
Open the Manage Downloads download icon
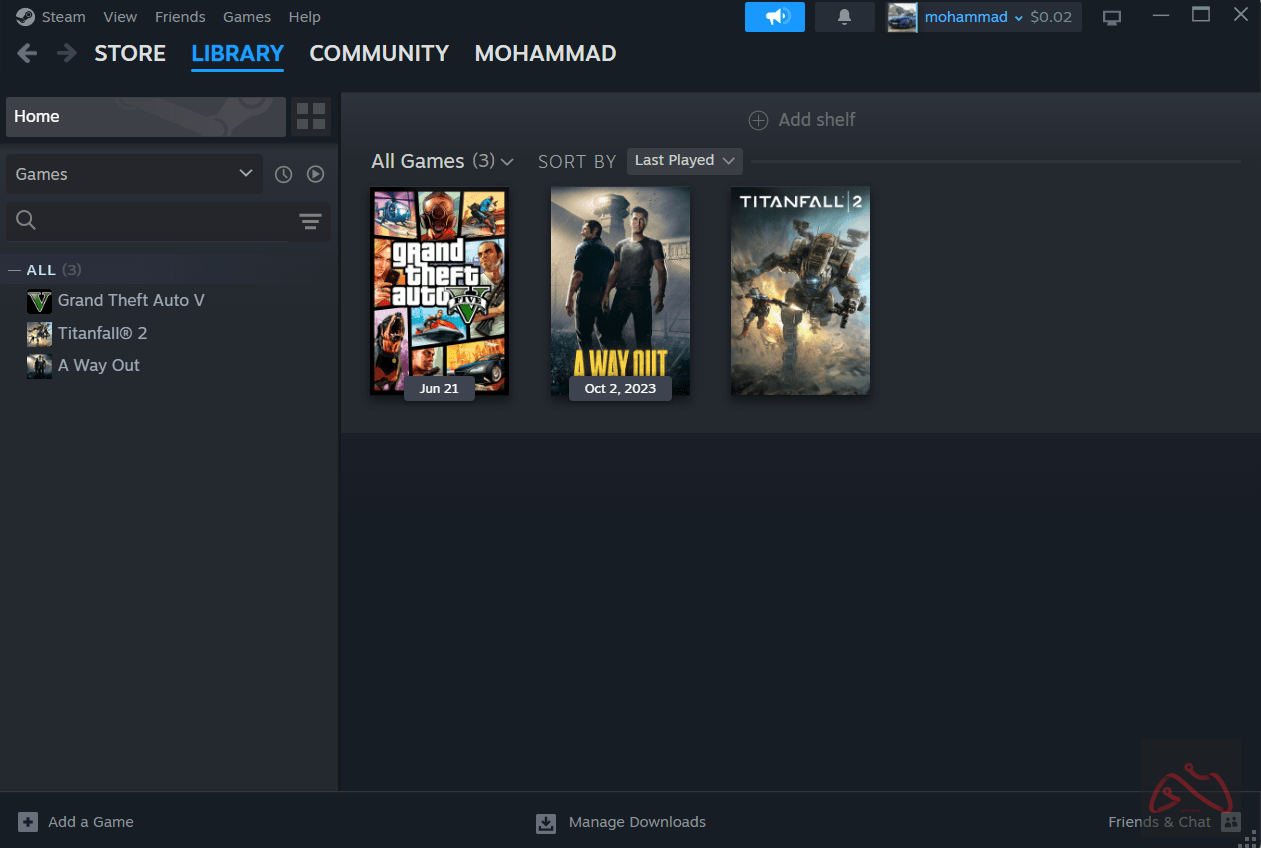click(546, 822)
